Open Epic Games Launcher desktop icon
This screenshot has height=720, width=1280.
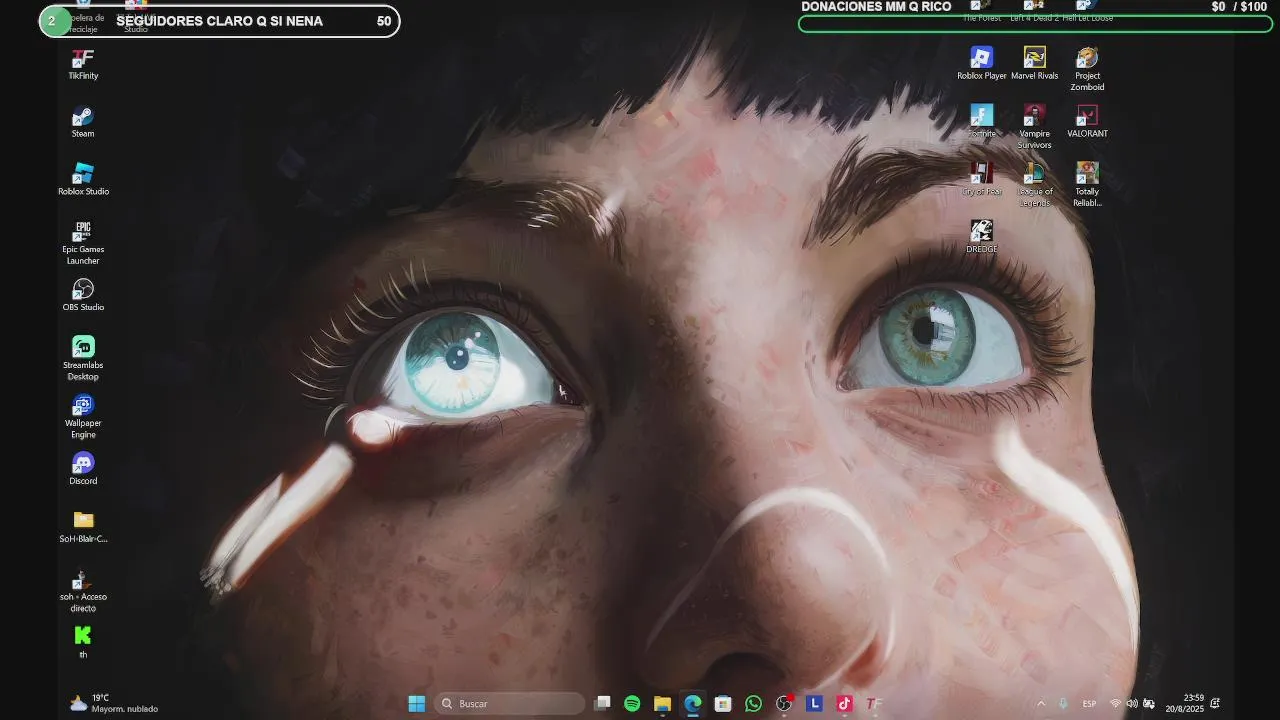point(83,243)
